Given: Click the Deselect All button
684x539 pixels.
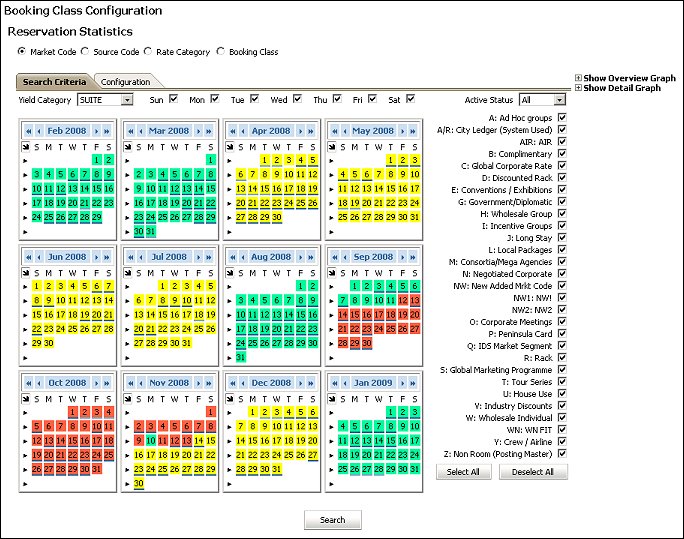Looking at the screenshot, I should 533,472.
